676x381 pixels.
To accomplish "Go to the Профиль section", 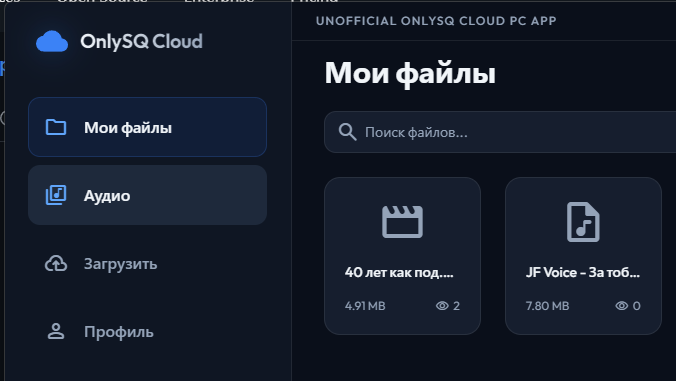I will coord(147,332).
